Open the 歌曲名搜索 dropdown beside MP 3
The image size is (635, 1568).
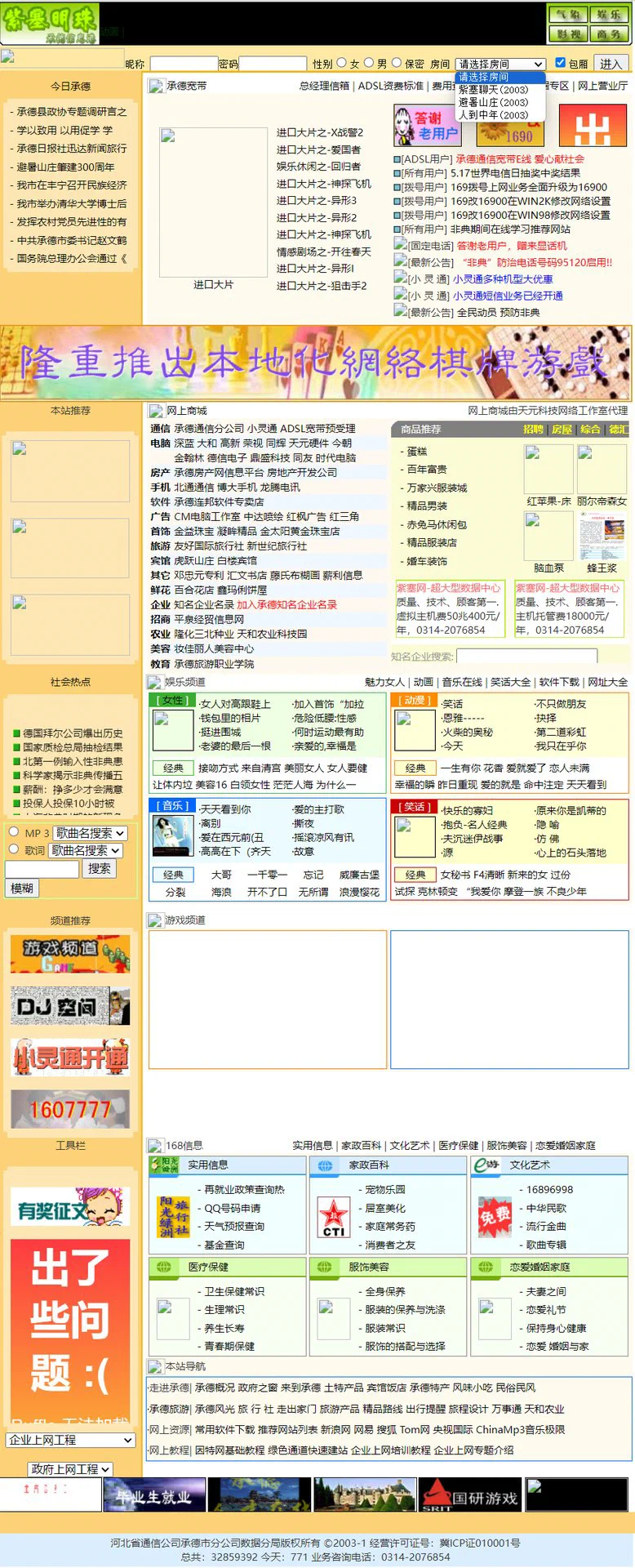[x=90, y=833]
